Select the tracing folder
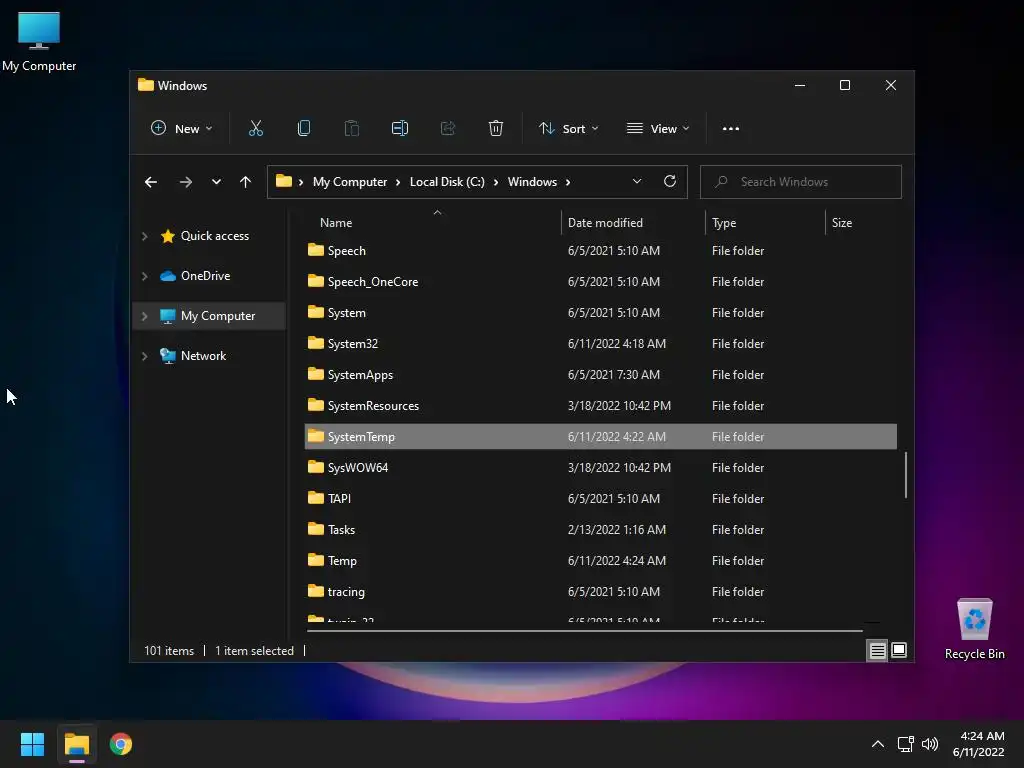The height and width of the screenshot is (768, 1024). point(600,592)
